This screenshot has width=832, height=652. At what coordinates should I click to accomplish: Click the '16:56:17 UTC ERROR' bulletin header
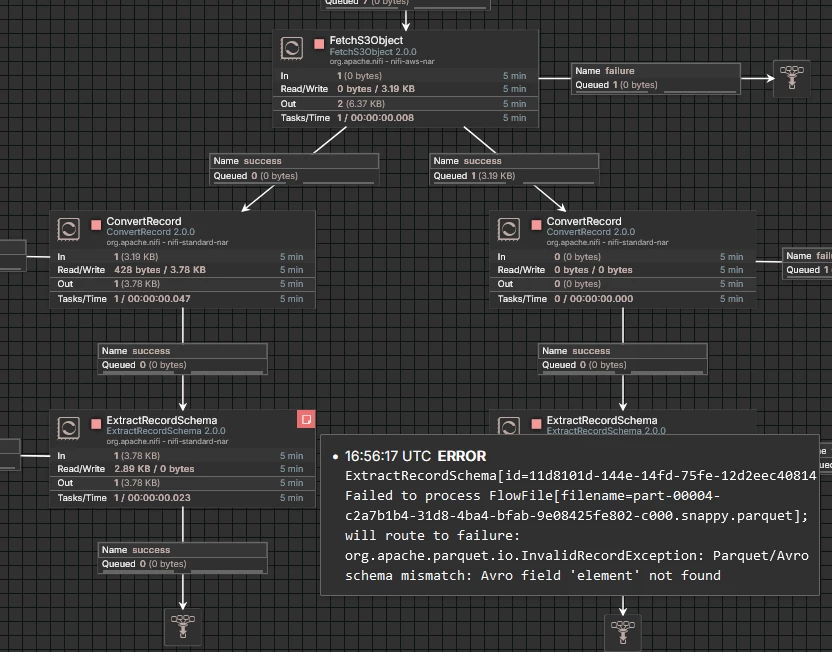[415, 456]
